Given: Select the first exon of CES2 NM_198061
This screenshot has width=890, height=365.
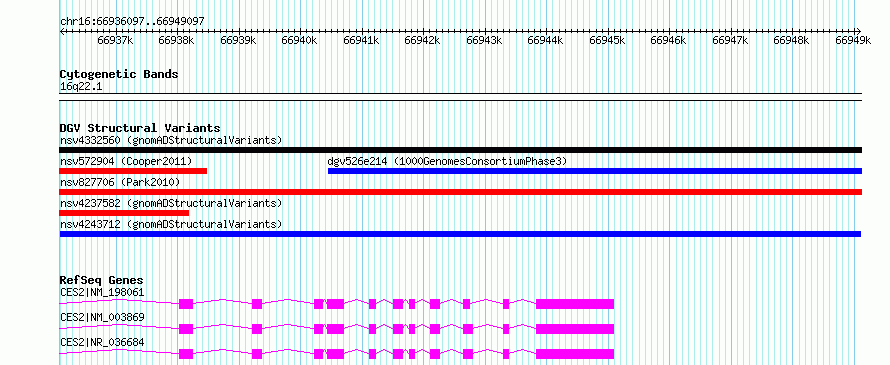Looking at the screenshot, I should pos(186,304).
